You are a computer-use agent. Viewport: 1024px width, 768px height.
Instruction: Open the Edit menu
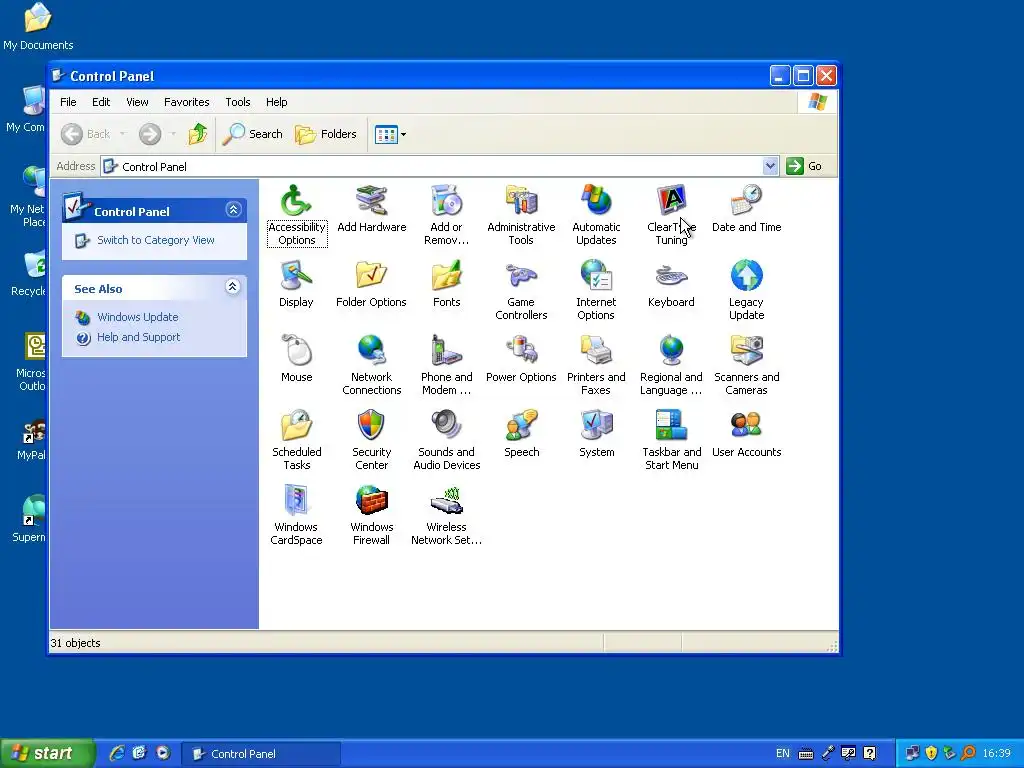click(101, 102)
